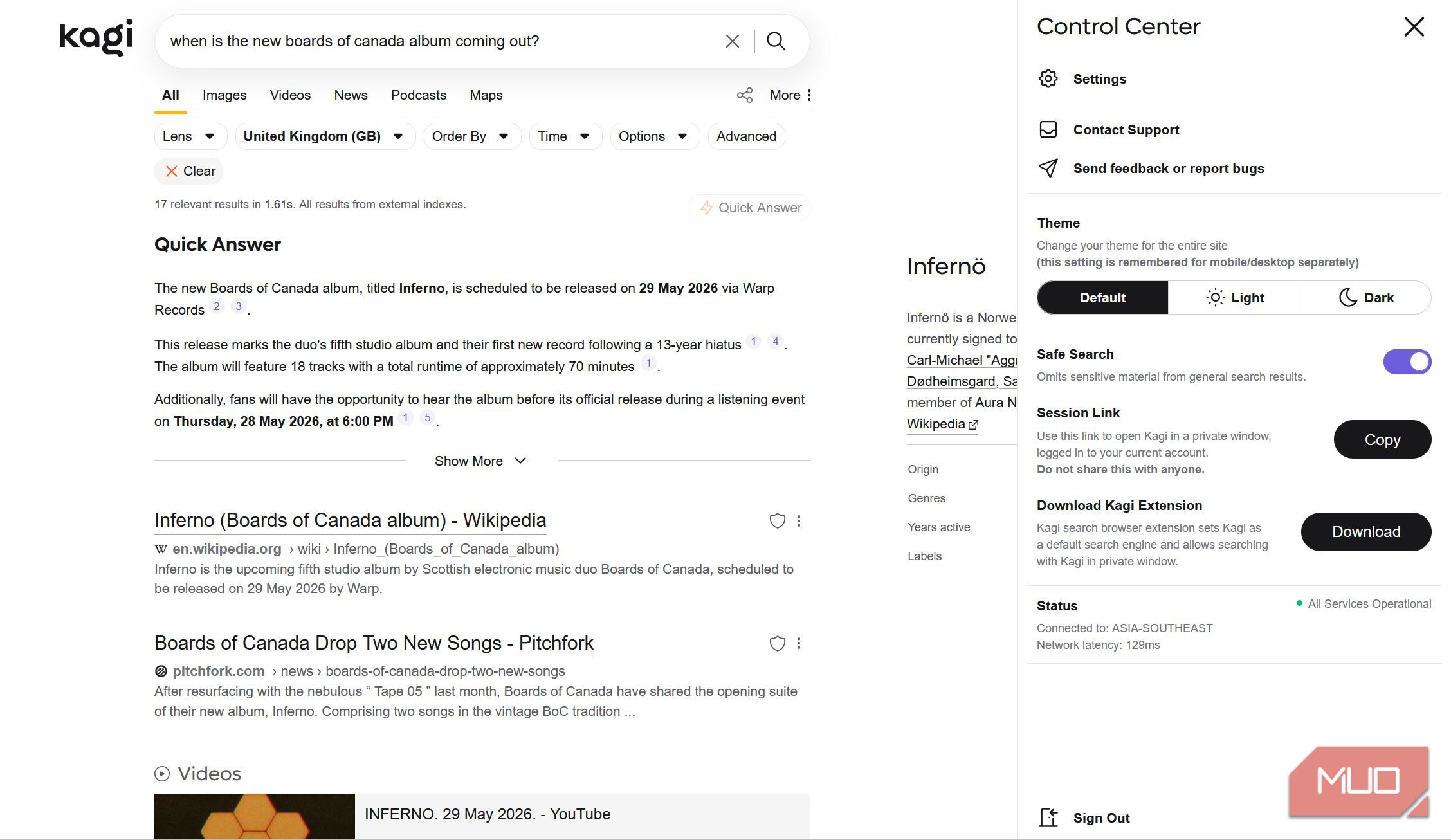1451x840 pixels.
Task: Click the Settings gear icon
Action: tap(1048, 78)
